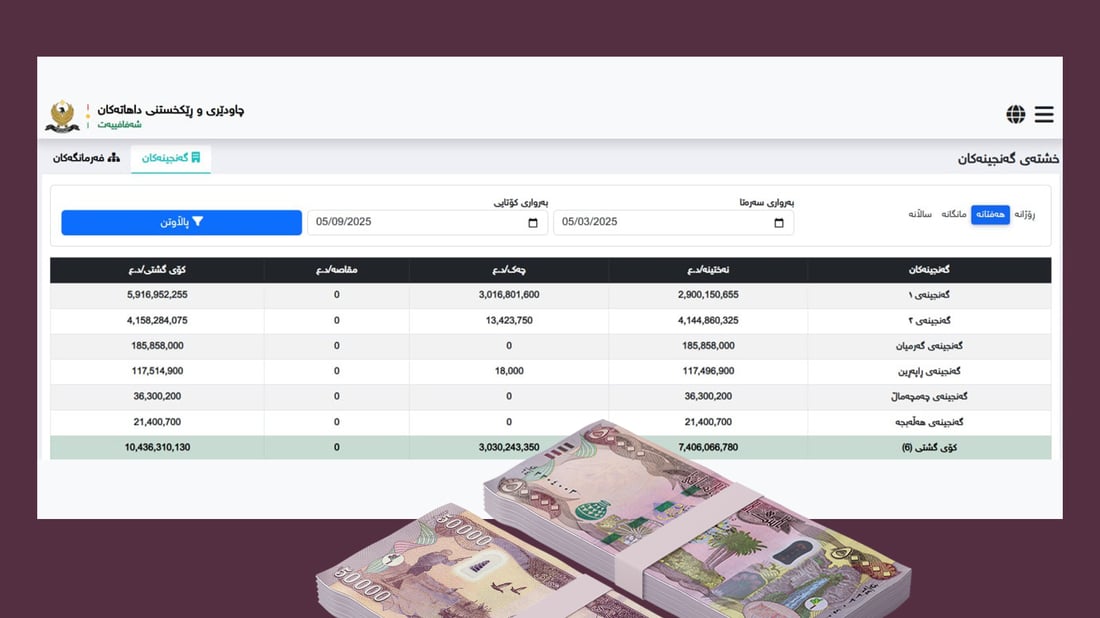Click the نەختینە/د.ع column header
The image size is (1100, 618).
(x=708, y=270)
